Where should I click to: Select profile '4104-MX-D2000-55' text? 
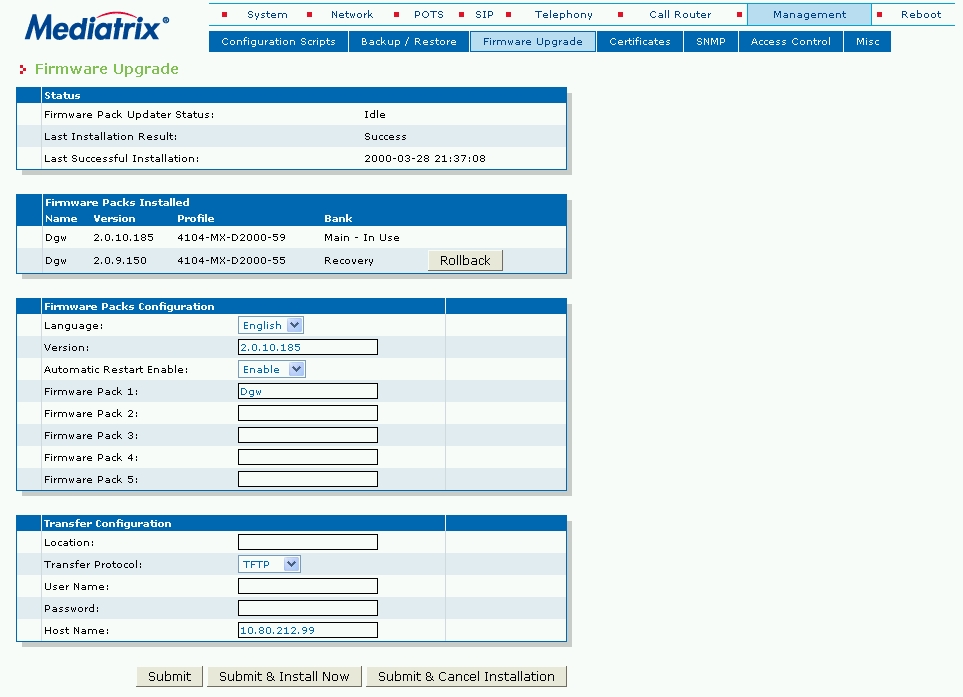point(232,260)
